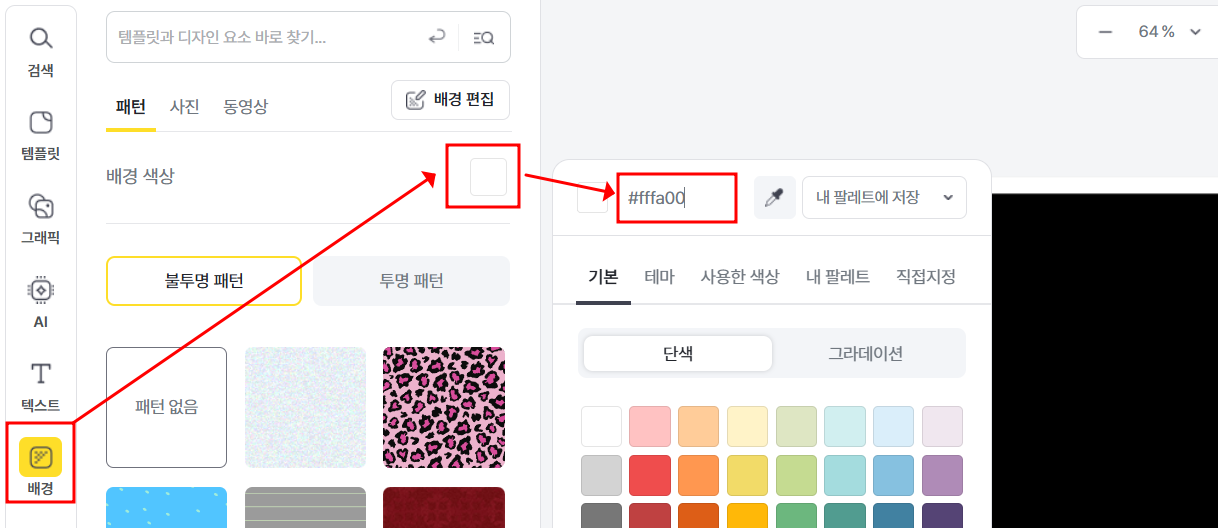This screenshot has width=1218, height=528.
Task: Pick the teal mint swatch in second row
Action: 845,475
